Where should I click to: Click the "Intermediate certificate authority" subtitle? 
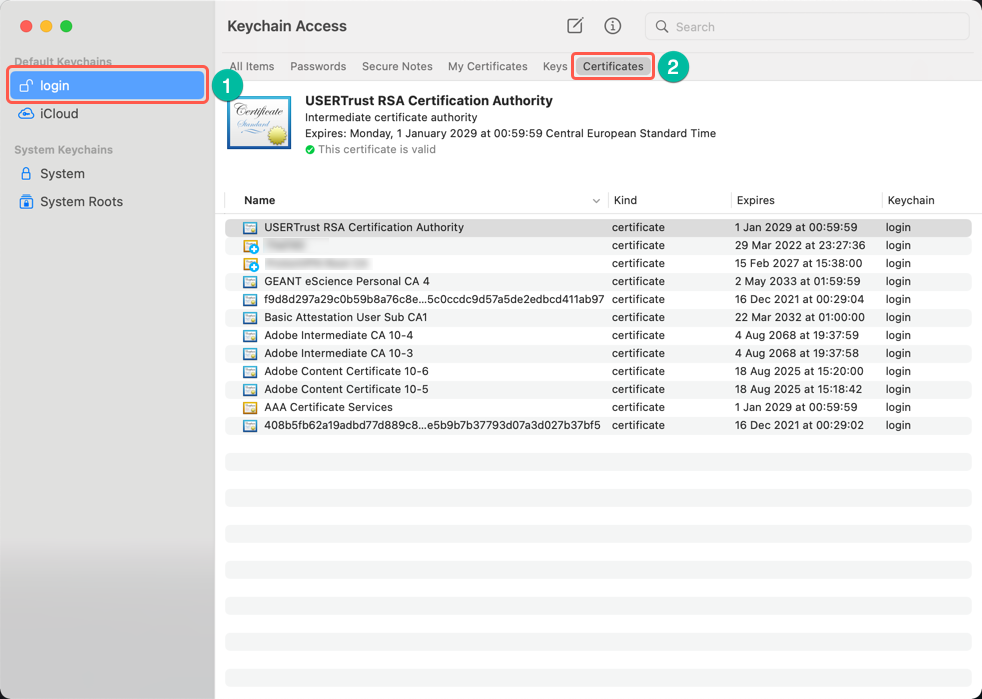tap(391, 117)
